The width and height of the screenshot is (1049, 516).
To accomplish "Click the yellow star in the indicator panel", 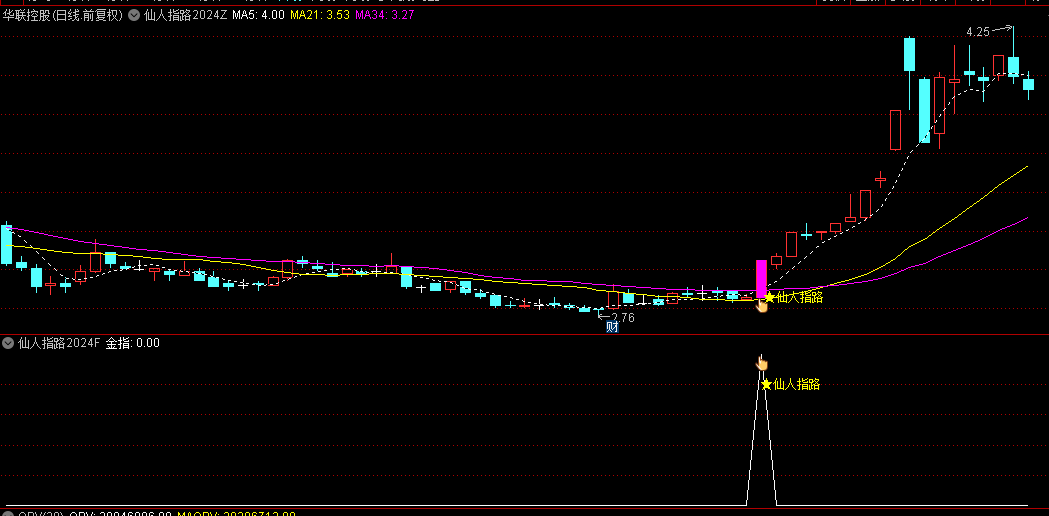I will point(767,384).
